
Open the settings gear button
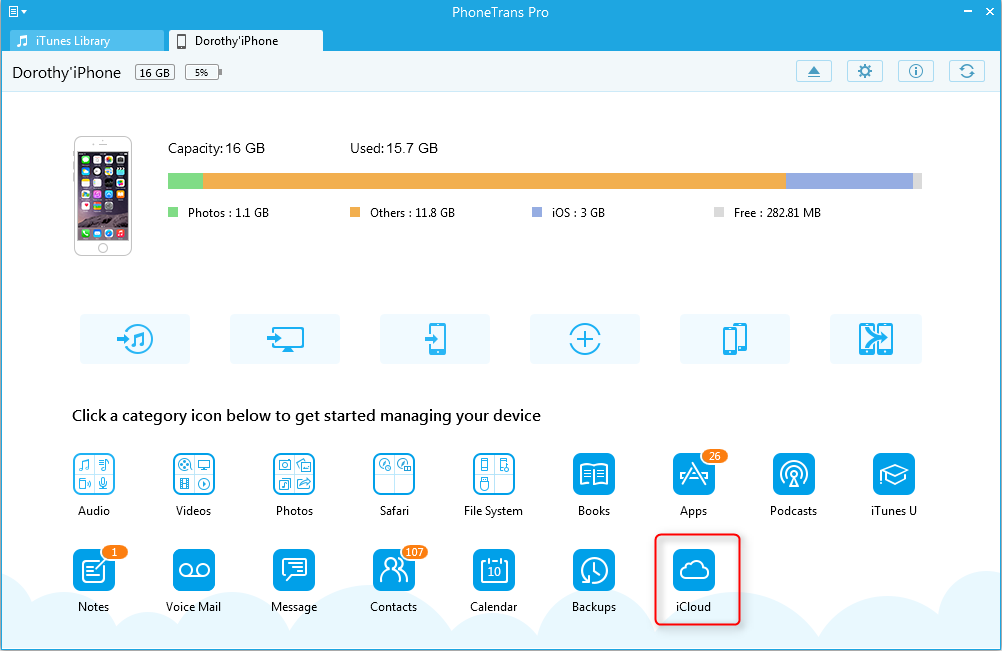pos(865,71)
